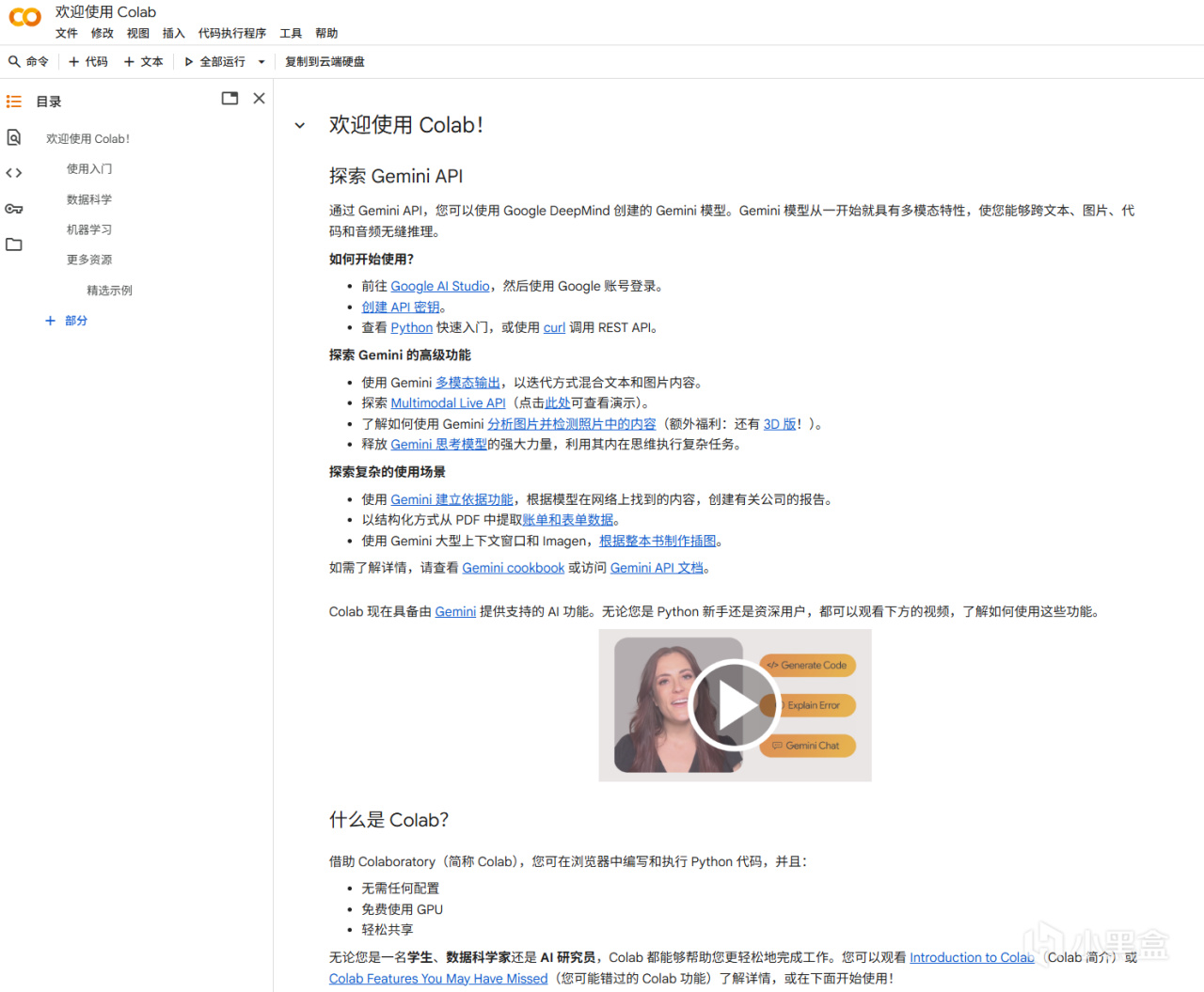Select 欢迎使用 Colab! in the table of contents
1204x992 pixels.
[88, 138]
